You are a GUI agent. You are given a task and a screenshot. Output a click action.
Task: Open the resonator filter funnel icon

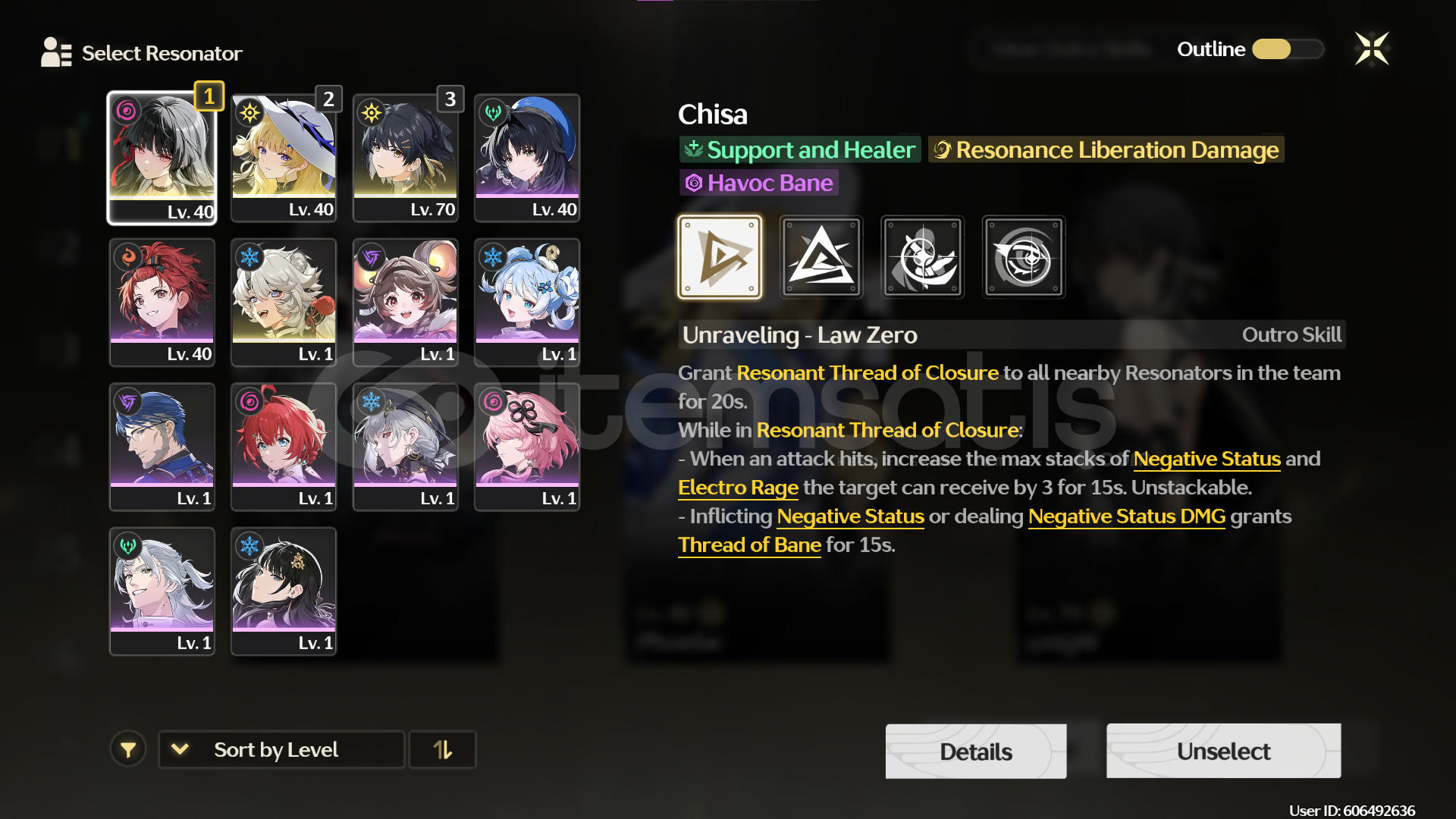pyautogui.click(x=128, y=749)
